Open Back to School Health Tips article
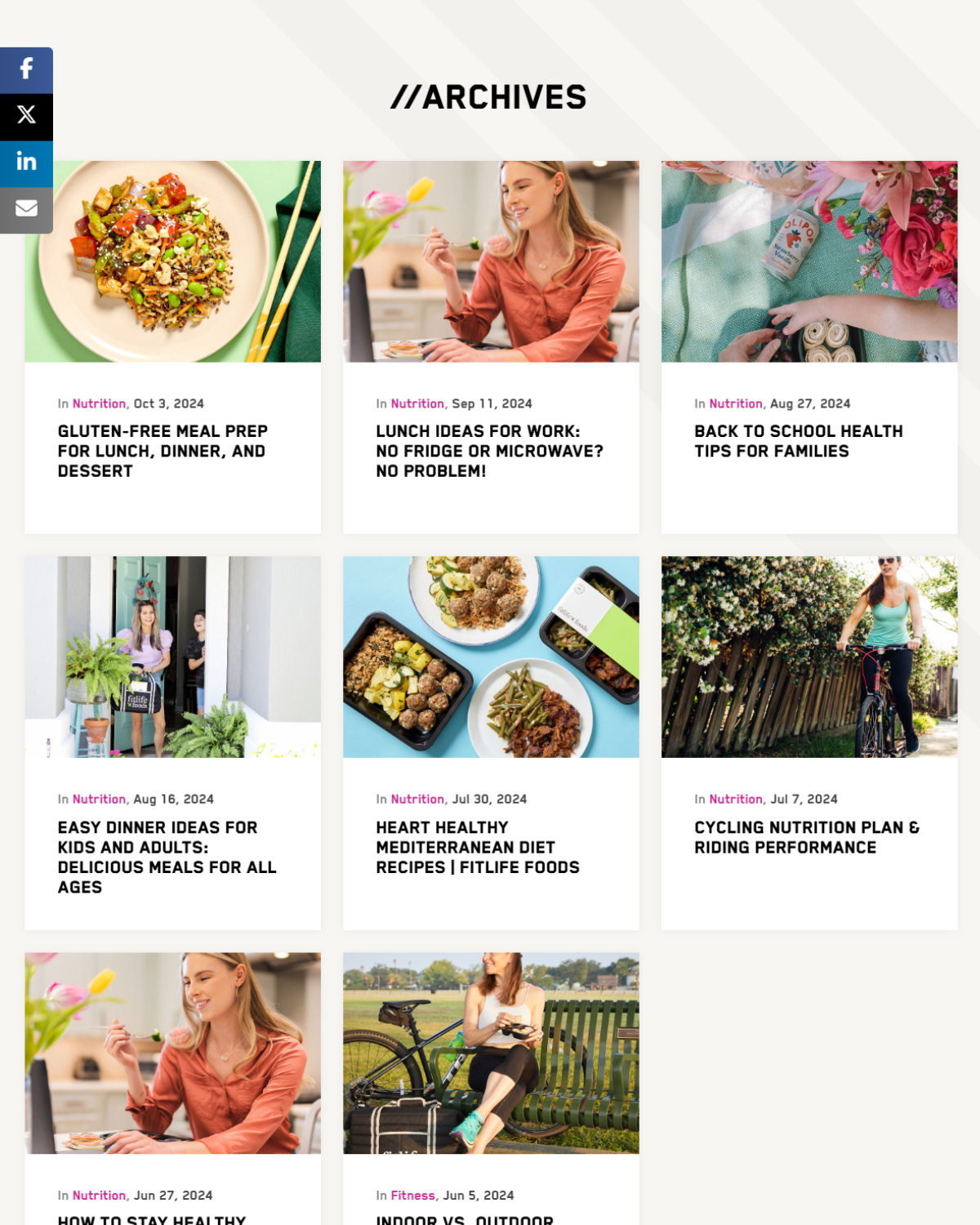Screen dimensions: 980x1225 pyautogui.click(x=799, y=441)
